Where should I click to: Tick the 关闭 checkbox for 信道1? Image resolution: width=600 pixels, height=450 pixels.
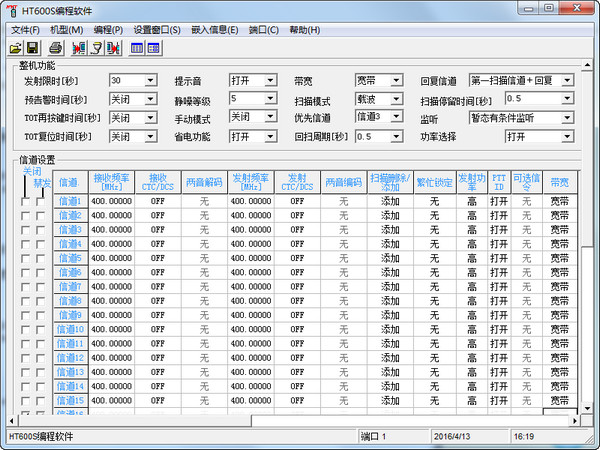pyautogui.click(x=25, y=202)
